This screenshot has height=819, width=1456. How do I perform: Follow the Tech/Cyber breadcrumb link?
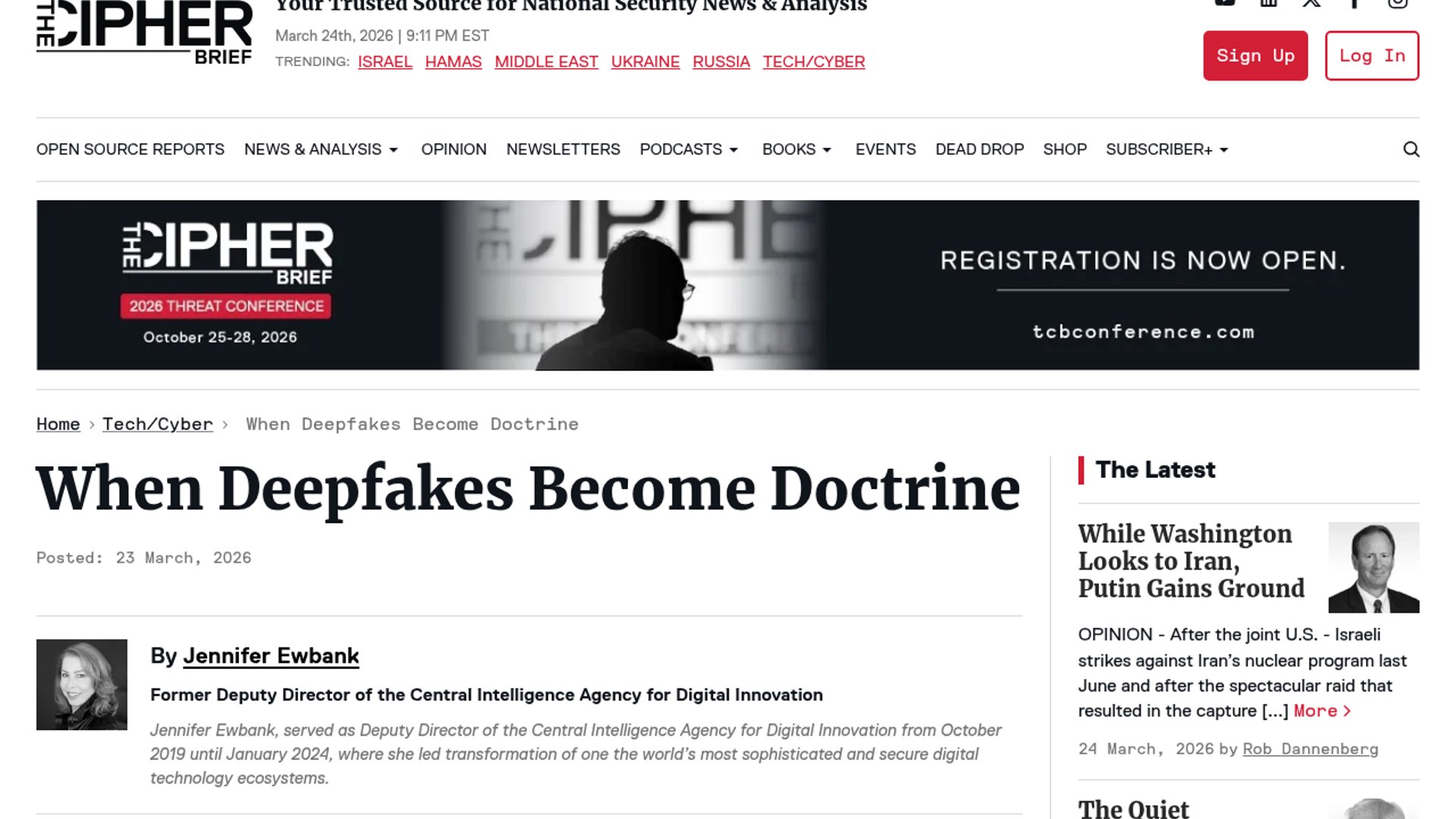pyautogui.click(x=158, y=424)
